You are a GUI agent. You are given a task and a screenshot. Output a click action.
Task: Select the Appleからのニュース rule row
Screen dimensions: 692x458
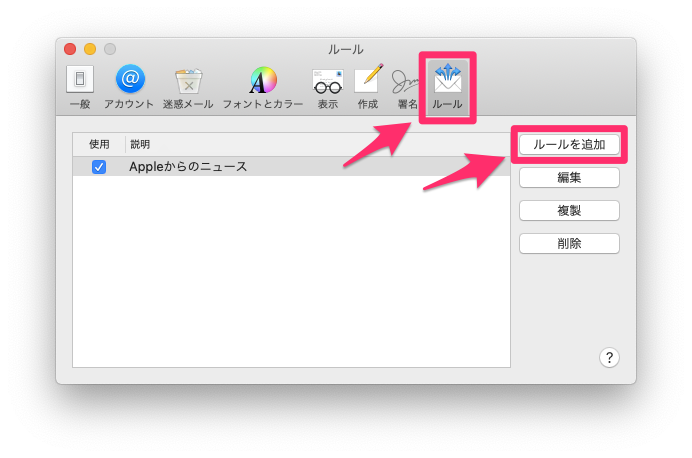[x=291, y=167]
